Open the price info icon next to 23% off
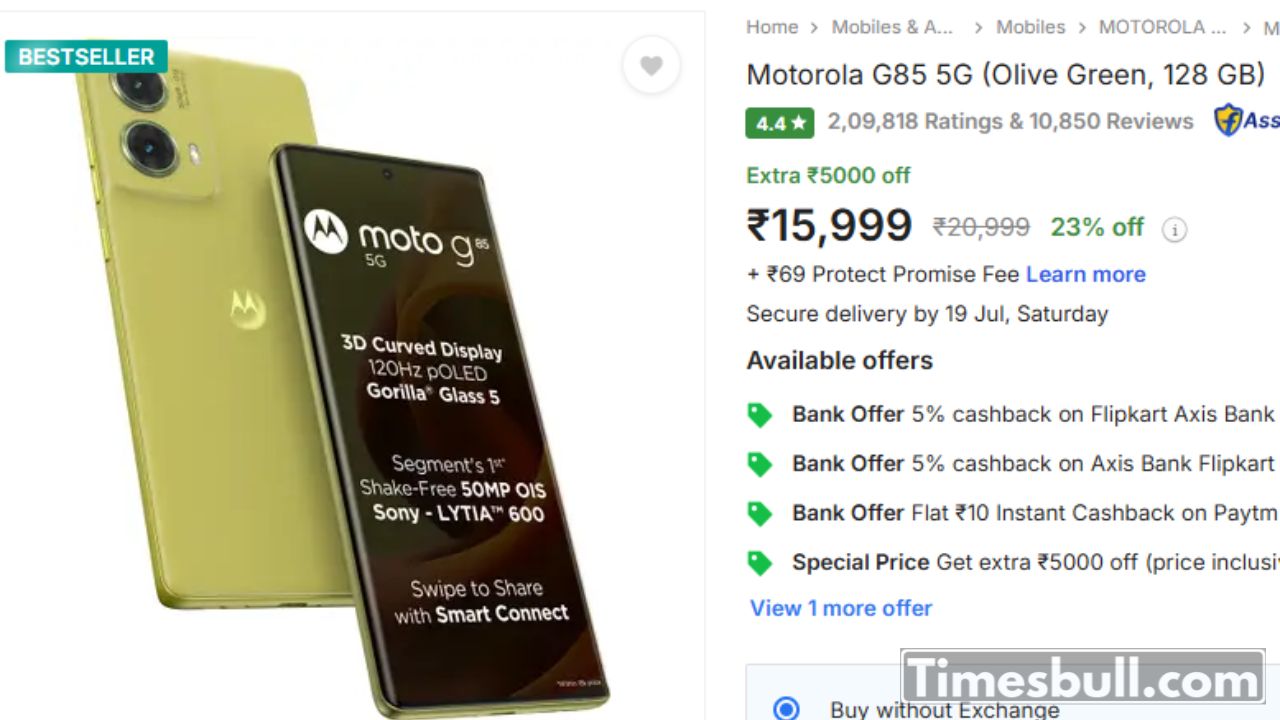Viewport: 1280px width, 720px height. (1174, 230)
